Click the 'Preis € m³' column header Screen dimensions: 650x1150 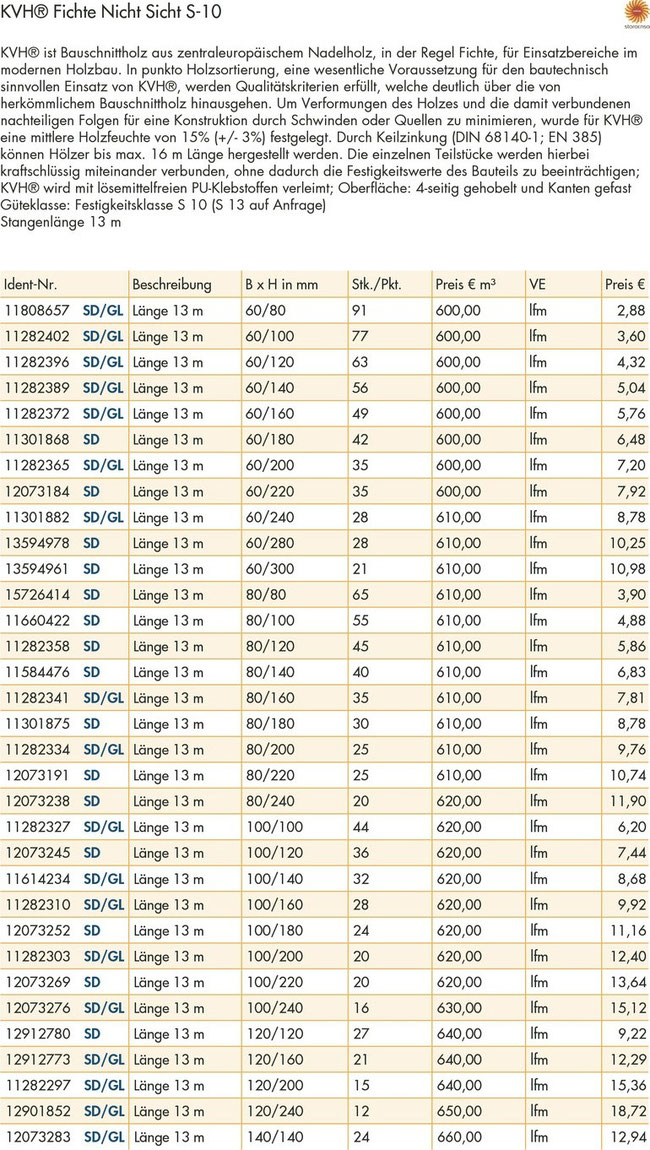click(465, 285)
